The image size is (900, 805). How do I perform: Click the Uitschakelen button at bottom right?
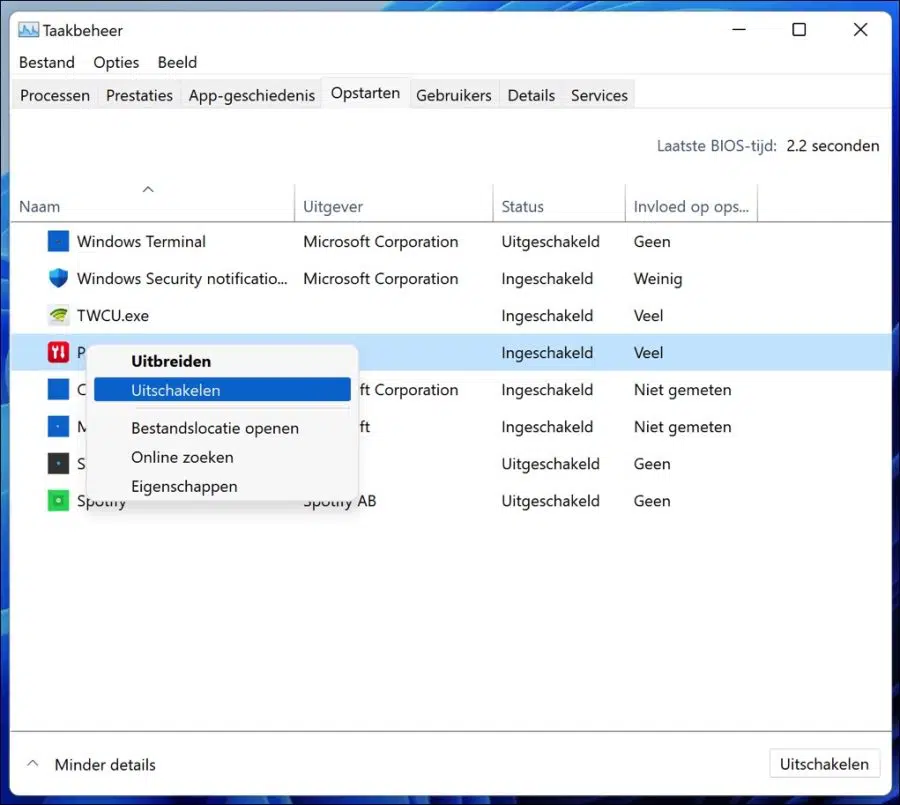(x=824, y=764)
